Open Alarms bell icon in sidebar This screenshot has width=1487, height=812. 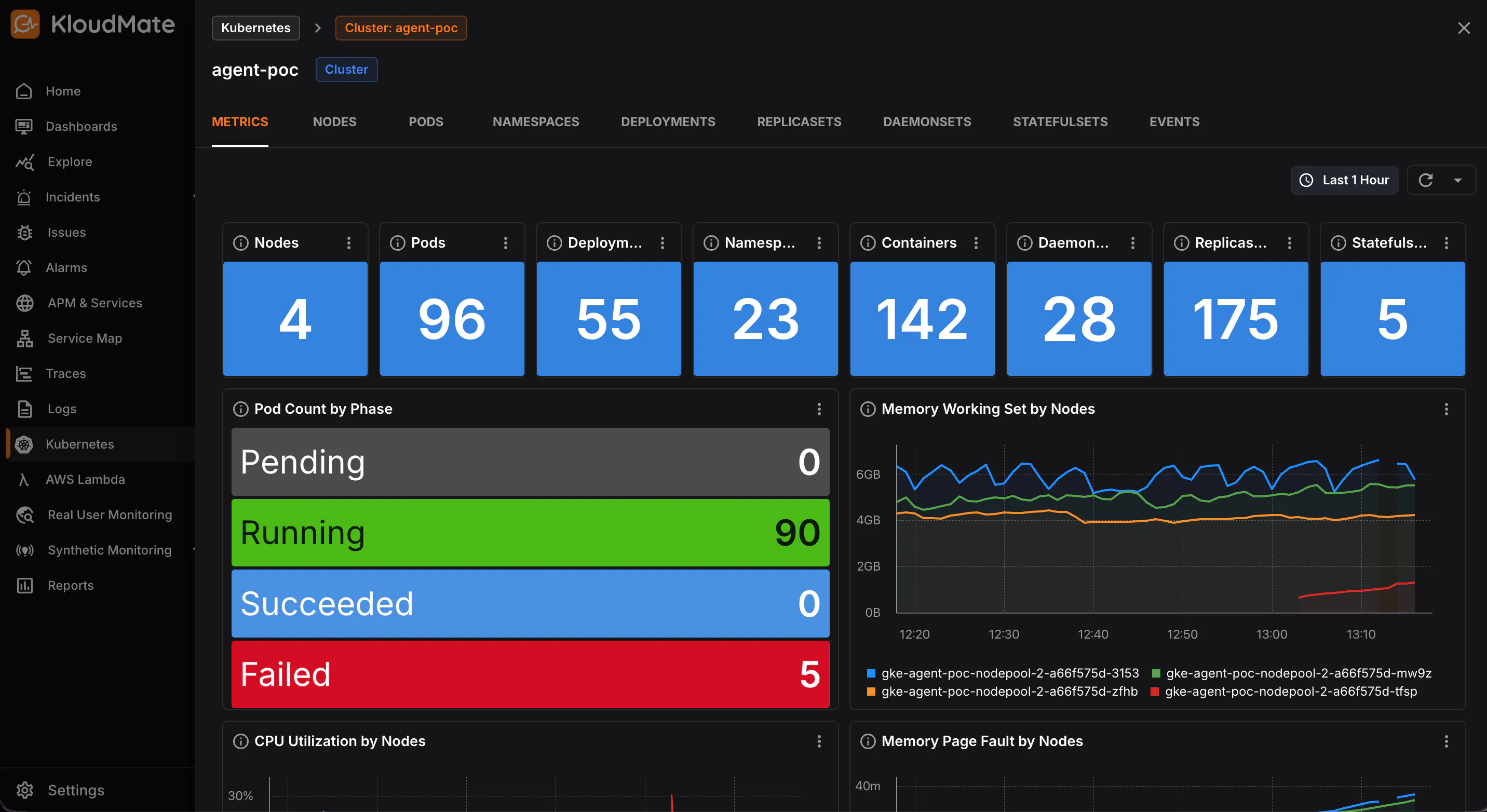24,268
